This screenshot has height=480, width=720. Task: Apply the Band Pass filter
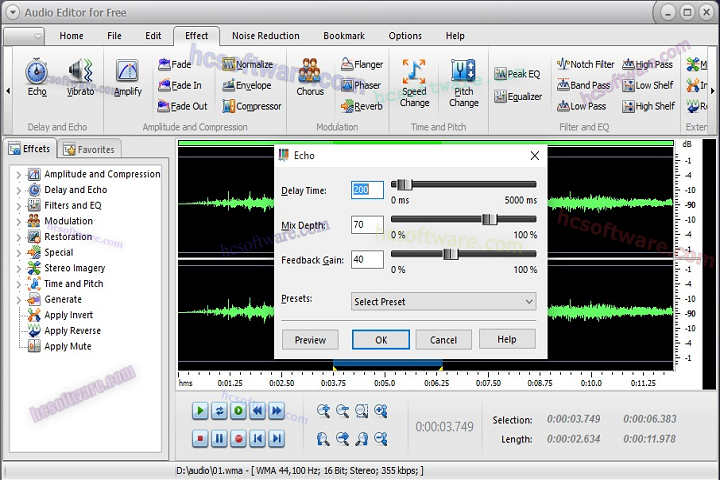pos(583,85)
